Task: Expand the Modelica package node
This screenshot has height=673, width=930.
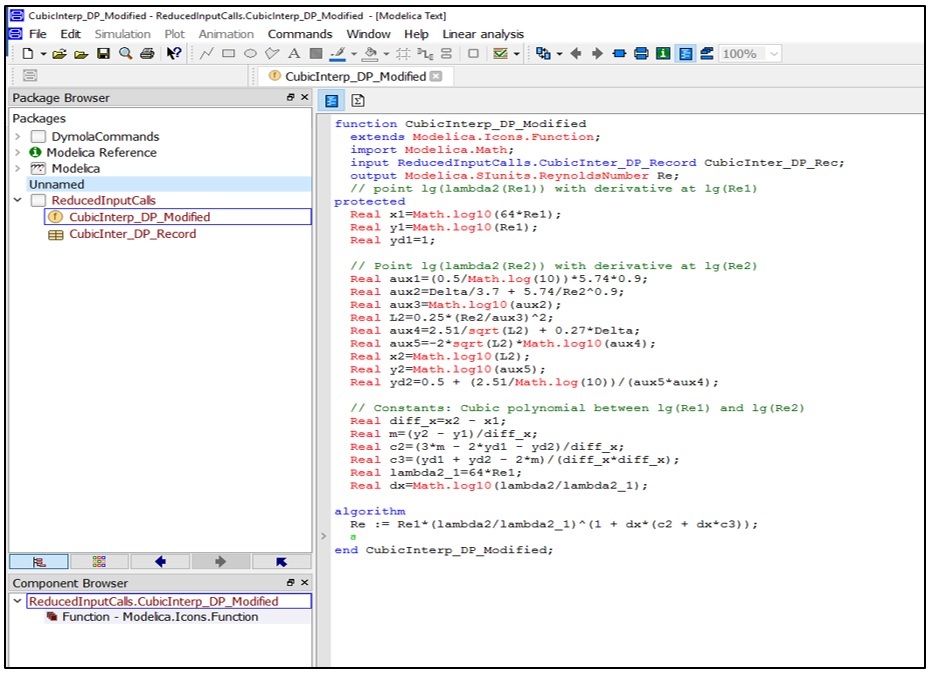Action: (18, 169)
